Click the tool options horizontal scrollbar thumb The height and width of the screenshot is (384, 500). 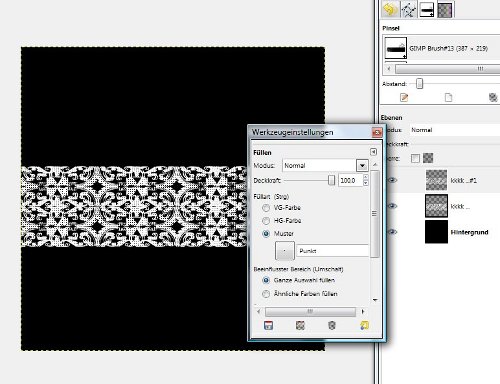[310, 312]
